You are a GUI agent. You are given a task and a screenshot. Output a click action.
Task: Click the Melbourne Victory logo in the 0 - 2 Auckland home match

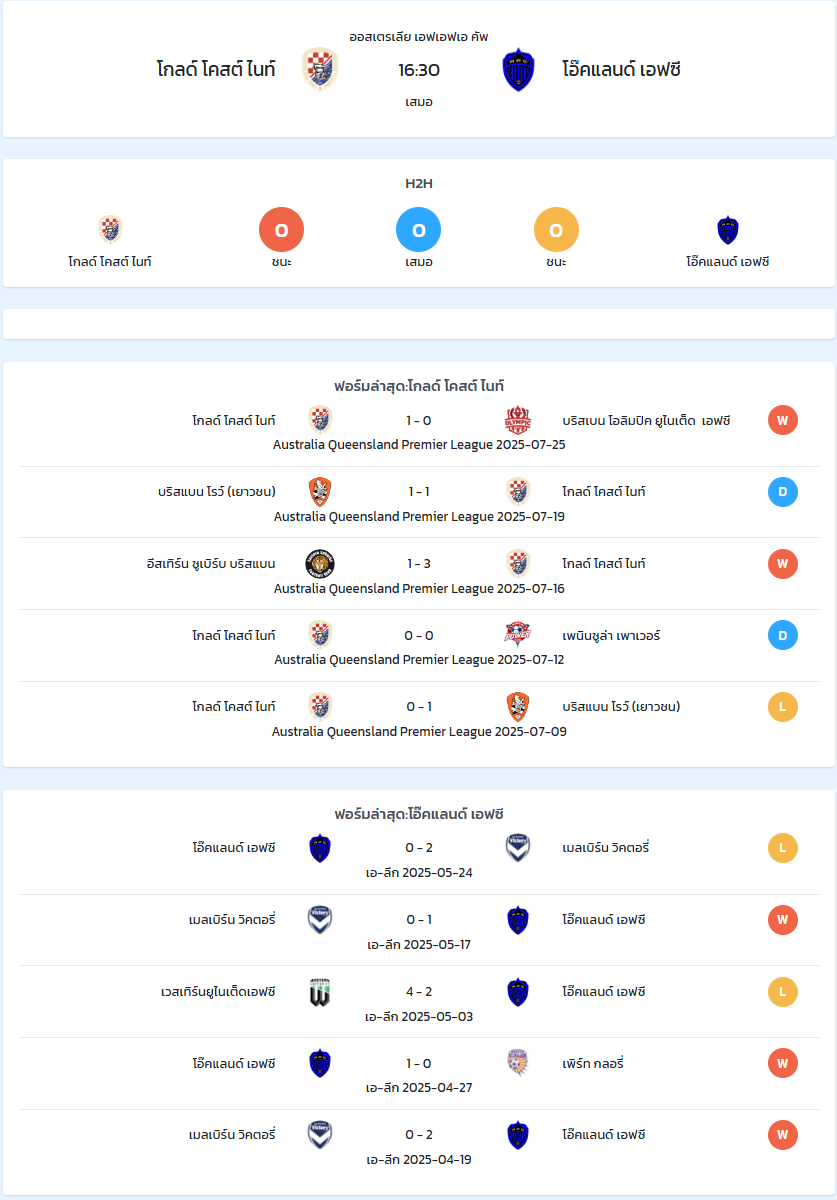coord(518,848)
